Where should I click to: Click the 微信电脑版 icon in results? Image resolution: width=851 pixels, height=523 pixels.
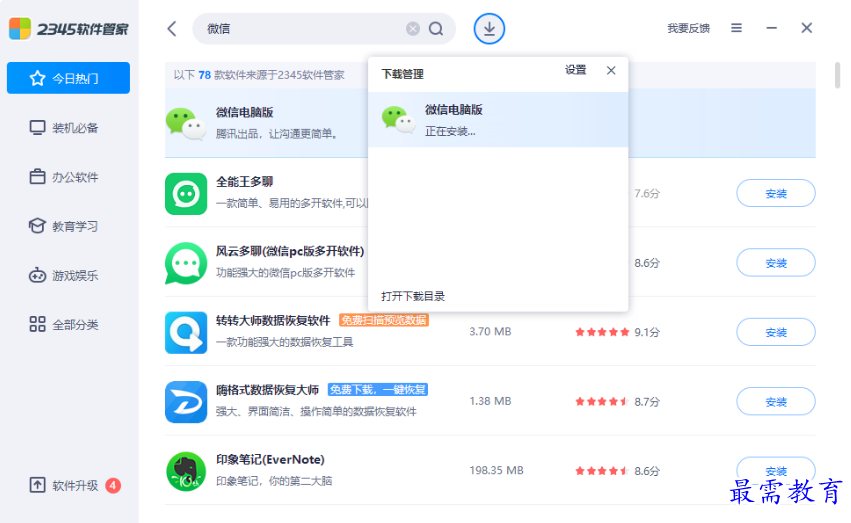point(186,124)
